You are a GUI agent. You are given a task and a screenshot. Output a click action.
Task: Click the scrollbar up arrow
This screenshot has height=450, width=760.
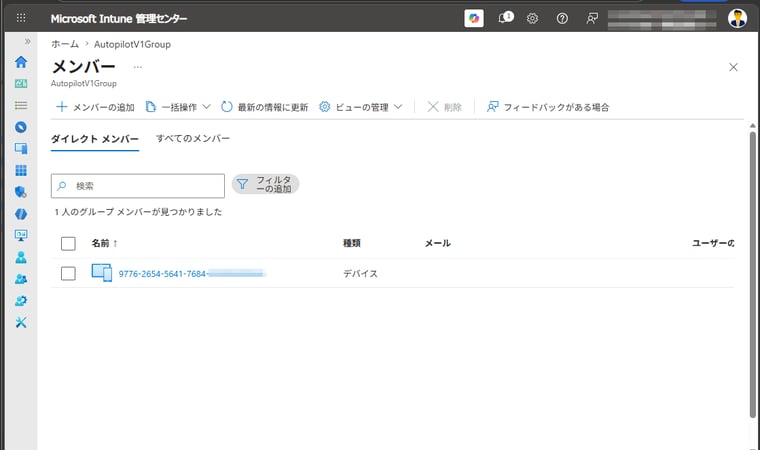click(x=752, y=126)
